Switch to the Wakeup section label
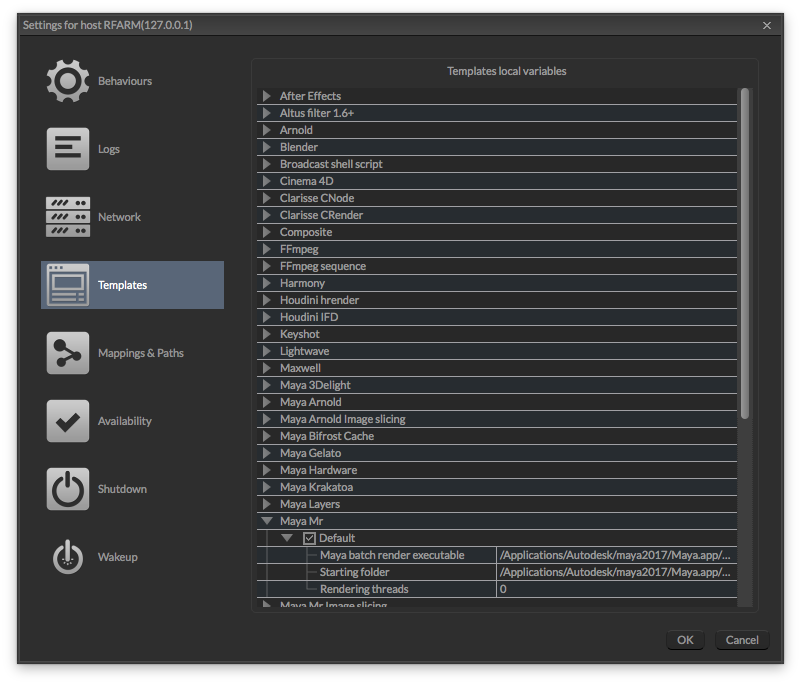801x685 pixels. [x=117, y=557]
